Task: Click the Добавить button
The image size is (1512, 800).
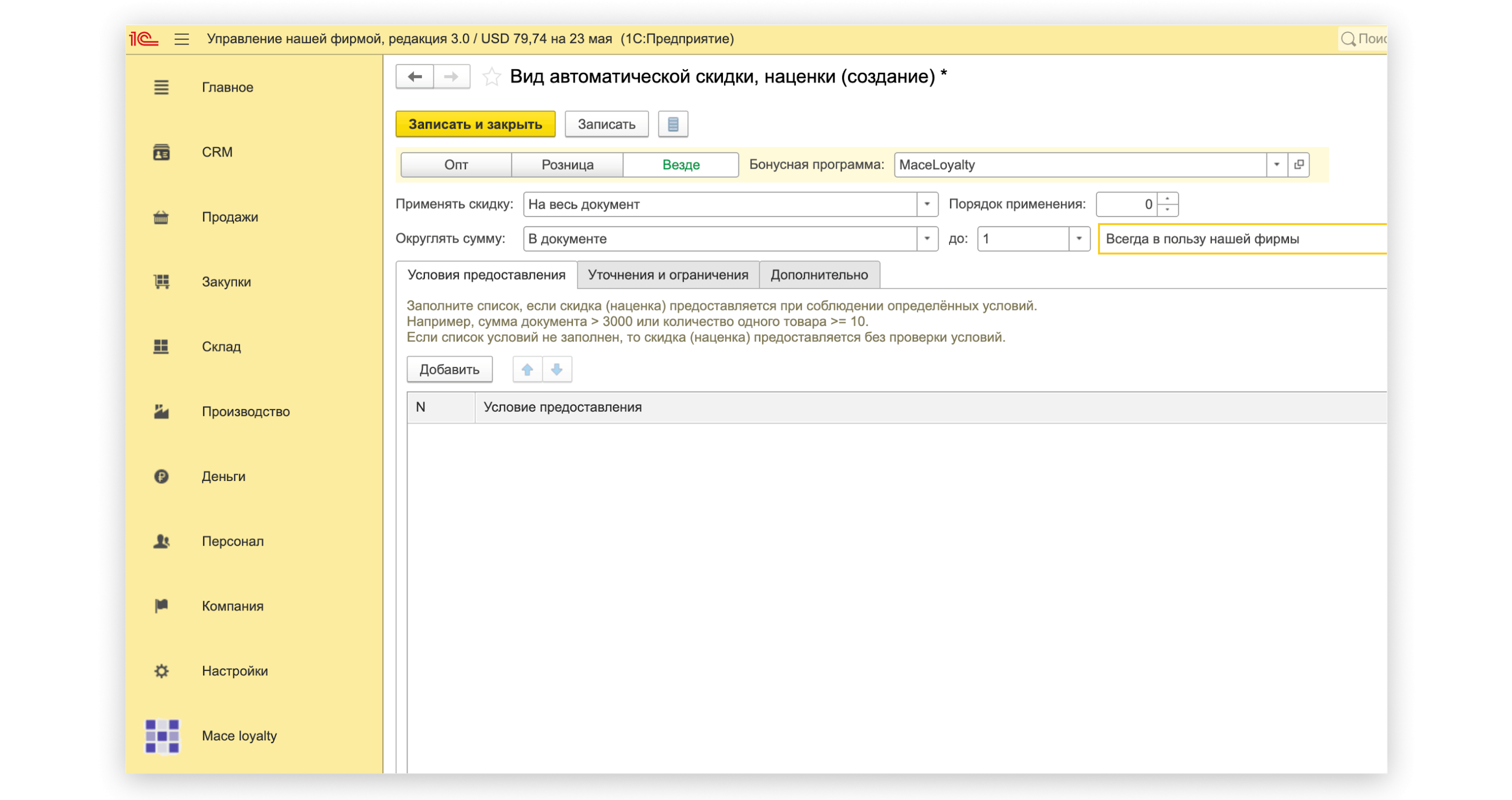Action: [x=450, y=370]
